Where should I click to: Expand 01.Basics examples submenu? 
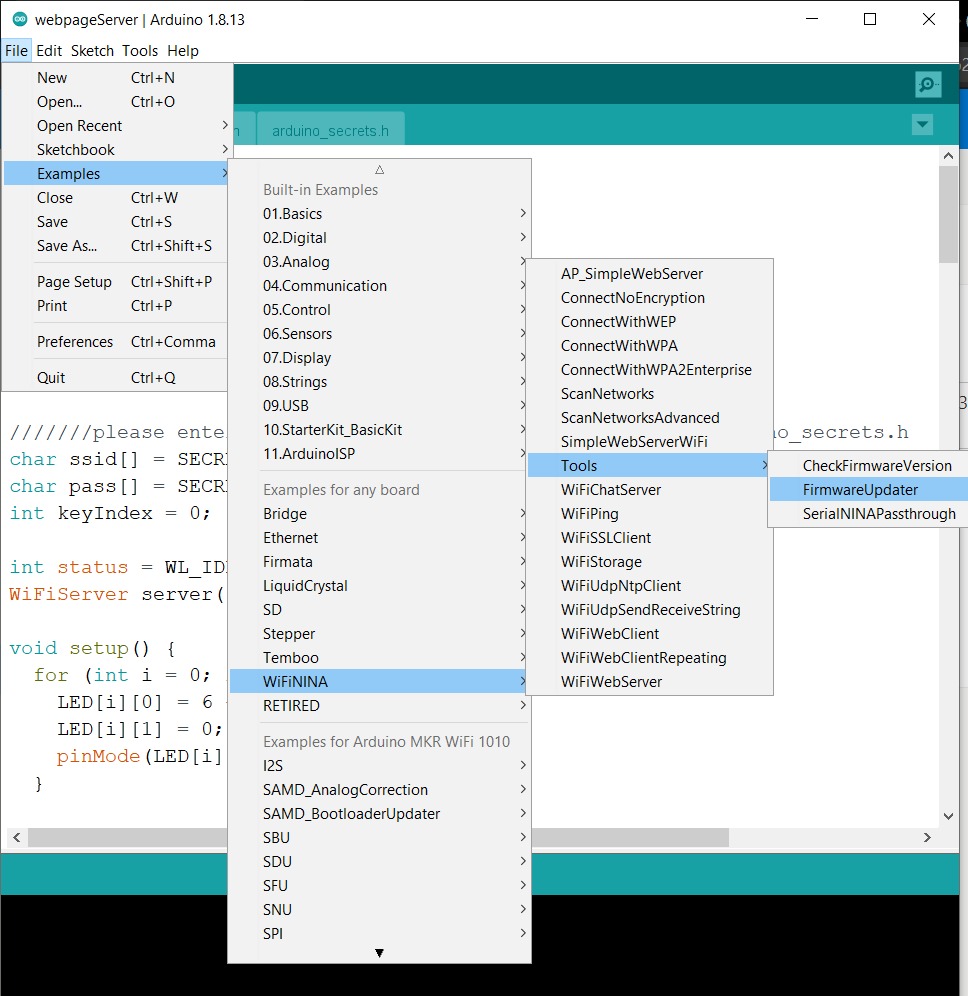(x=379, y=213)
